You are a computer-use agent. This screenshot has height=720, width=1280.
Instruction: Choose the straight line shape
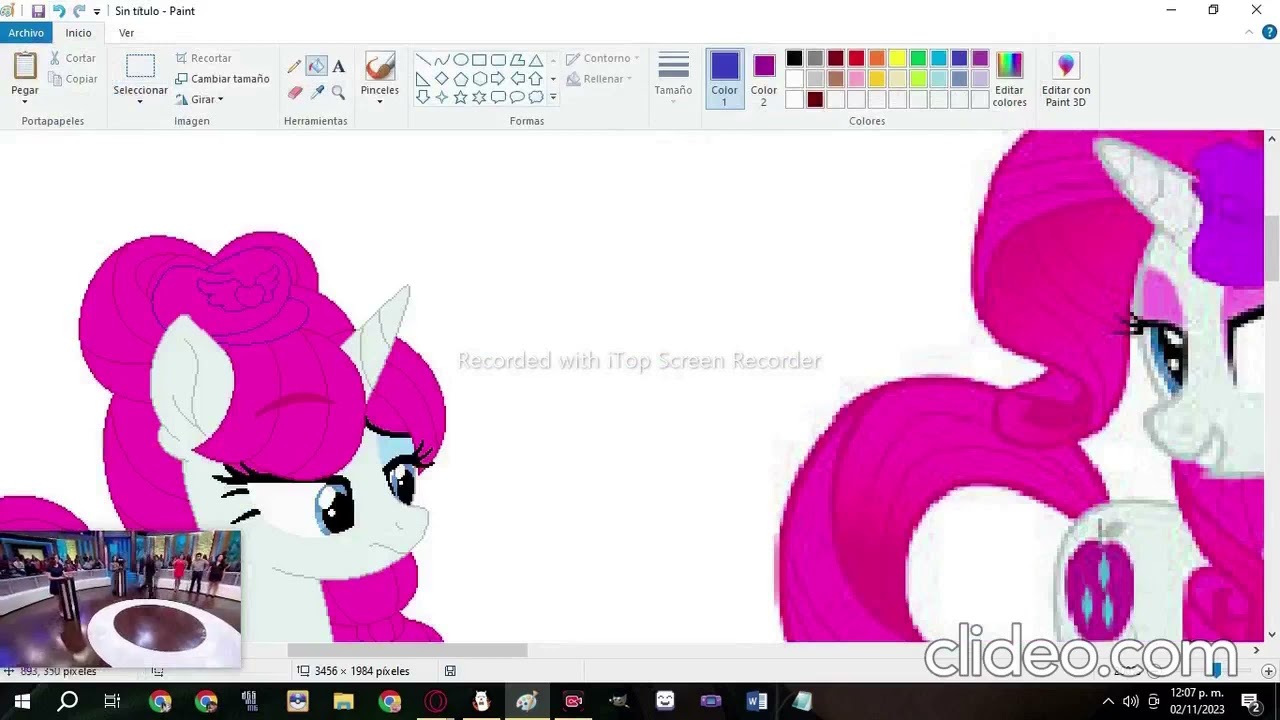423,60
